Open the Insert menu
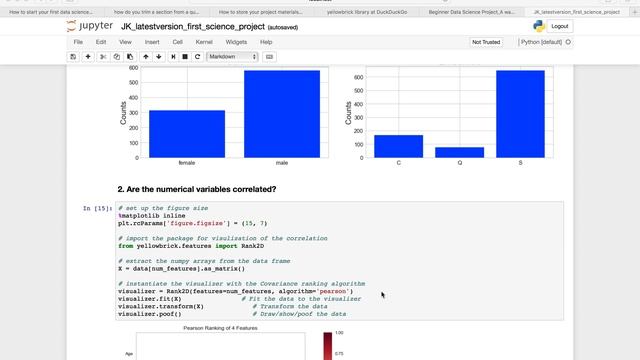This screenshot has height=360, width=640. tap(152, 42)
